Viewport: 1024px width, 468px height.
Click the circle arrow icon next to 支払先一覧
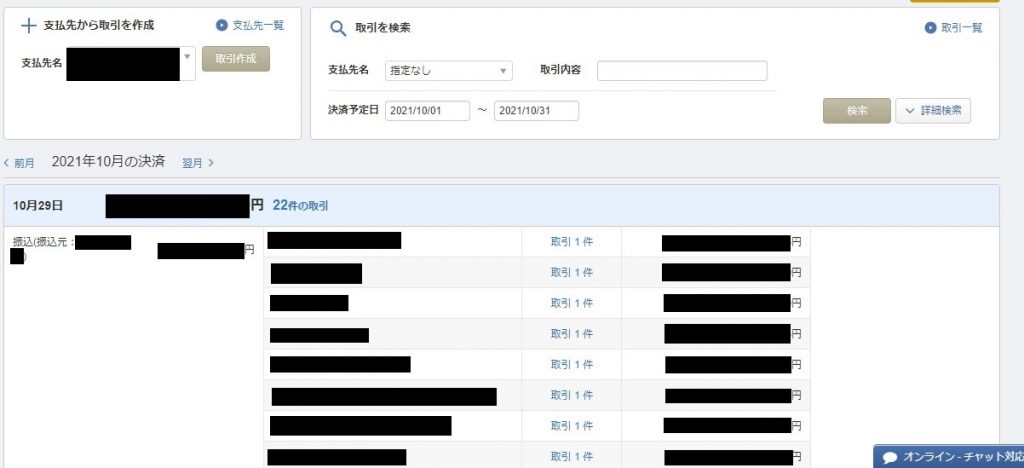tap(222, 25)
